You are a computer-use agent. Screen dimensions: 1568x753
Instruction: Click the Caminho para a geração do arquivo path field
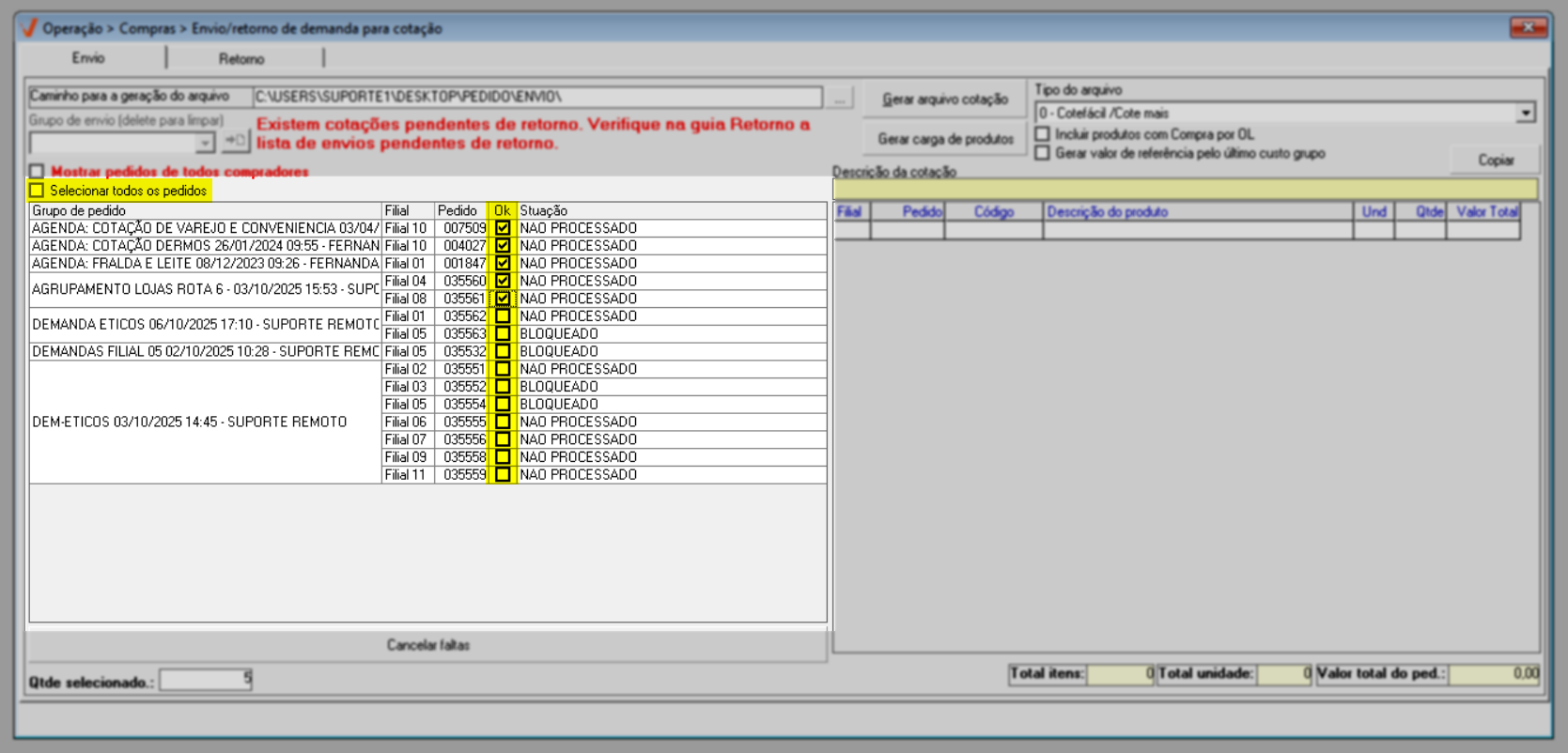click(537, 97)
